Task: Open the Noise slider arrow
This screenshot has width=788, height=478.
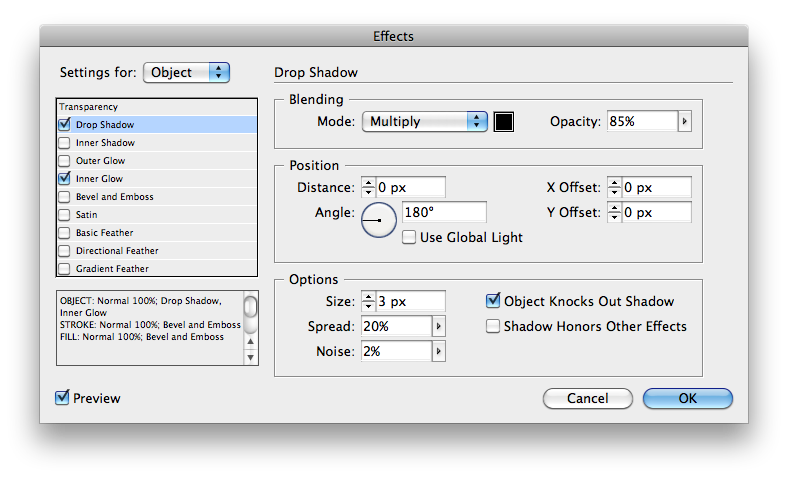Action: pyautogui.click(x=439, y=351)
